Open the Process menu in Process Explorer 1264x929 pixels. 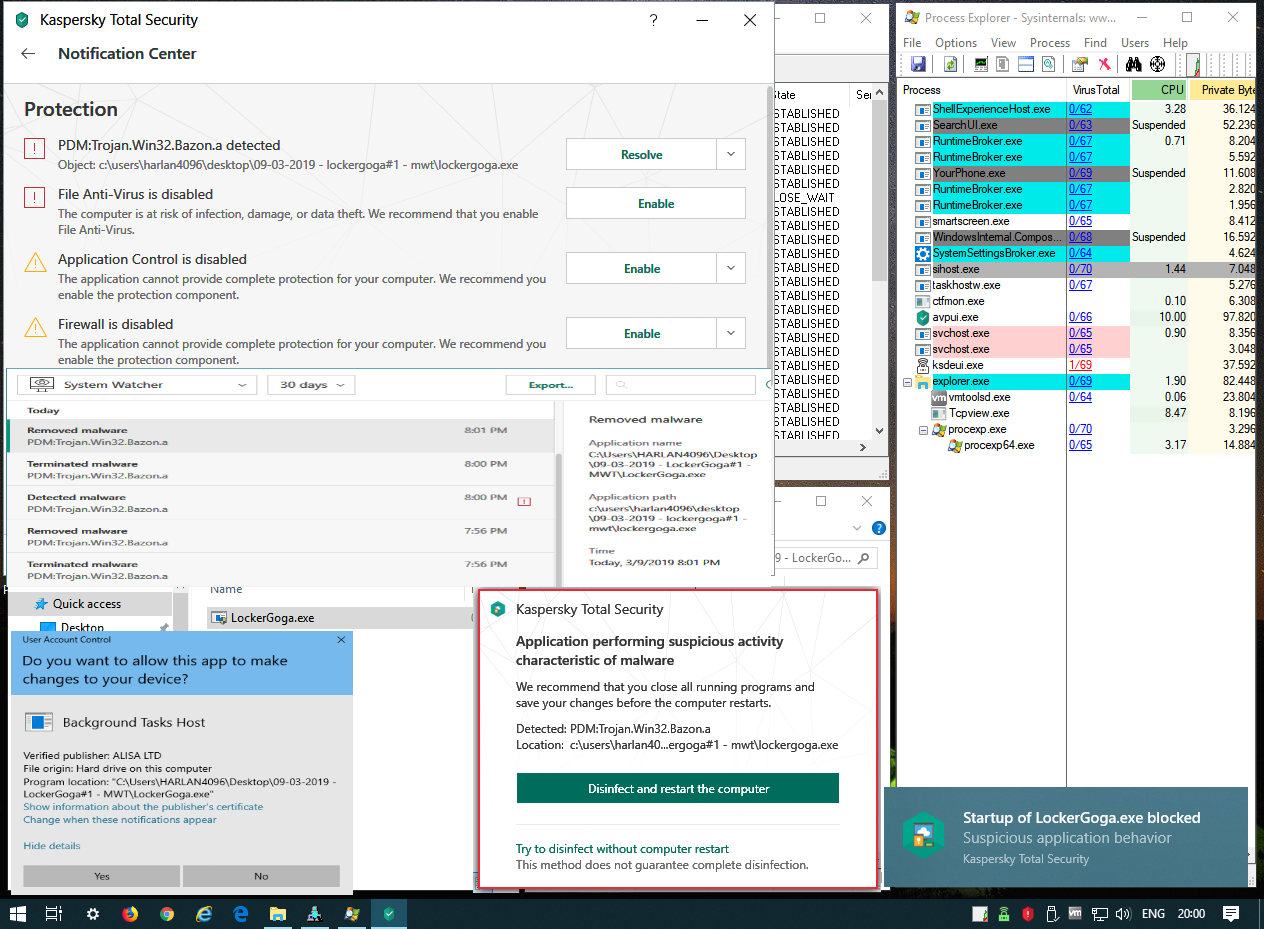[1049, 43]
